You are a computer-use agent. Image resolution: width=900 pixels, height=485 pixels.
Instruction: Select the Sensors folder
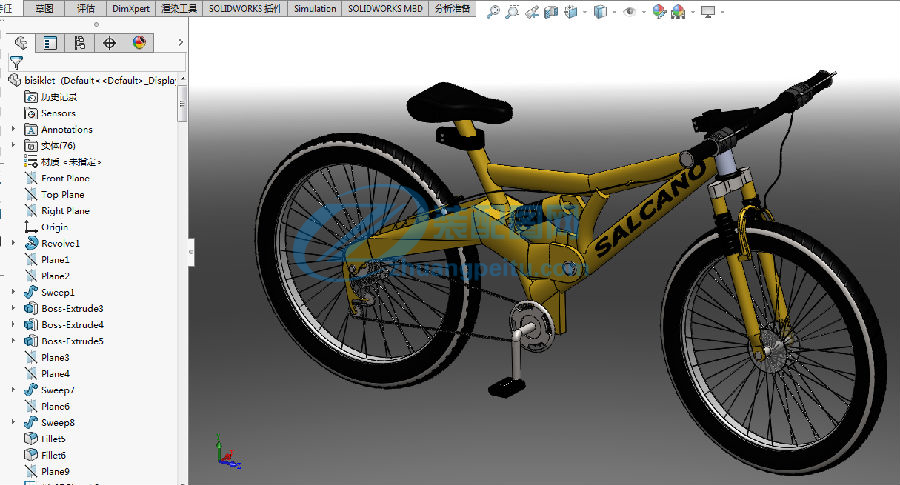[x=50, y=113]
